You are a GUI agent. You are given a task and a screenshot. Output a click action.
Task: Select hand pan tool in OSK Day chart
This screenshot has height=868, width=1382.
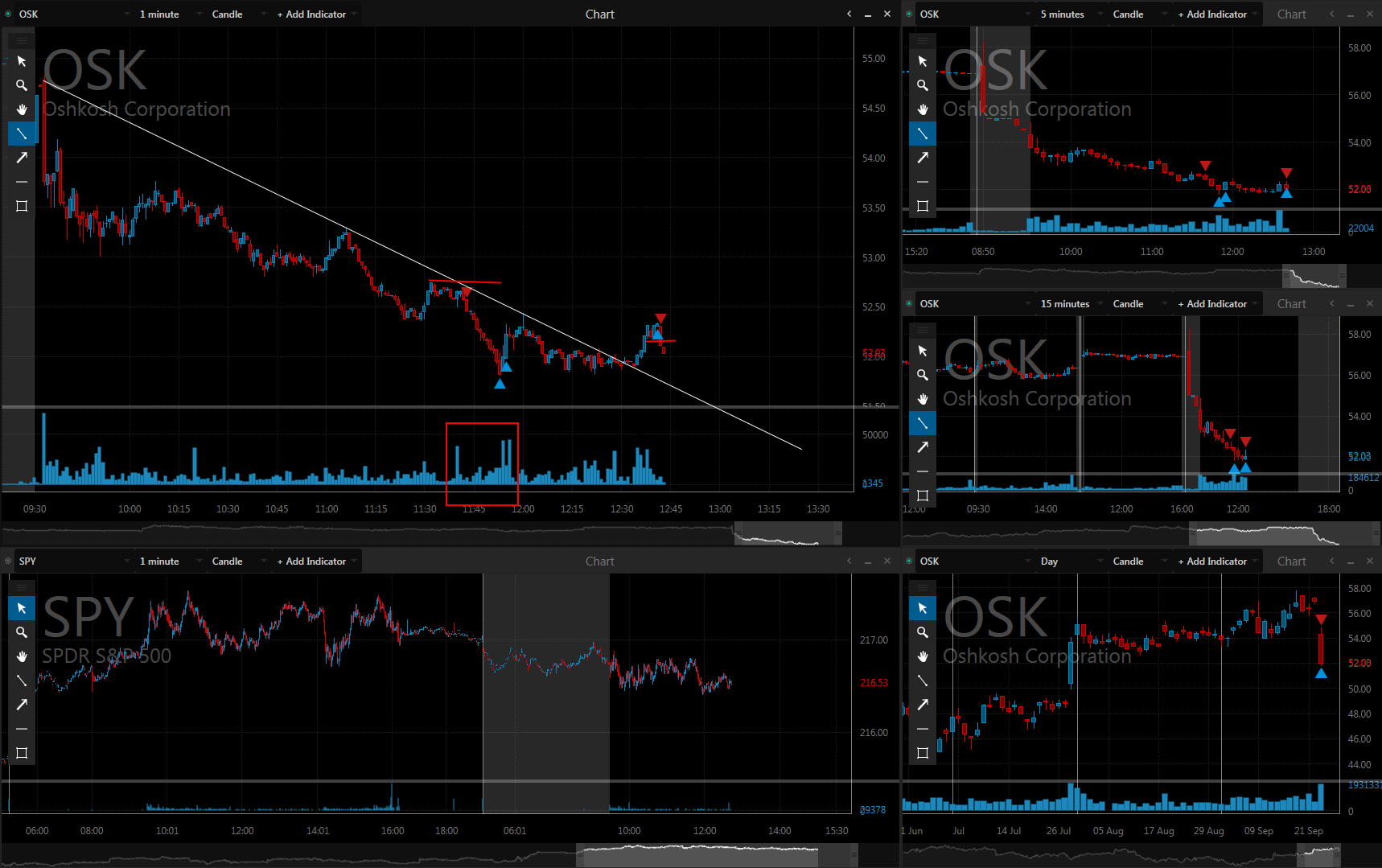(923, 656)
